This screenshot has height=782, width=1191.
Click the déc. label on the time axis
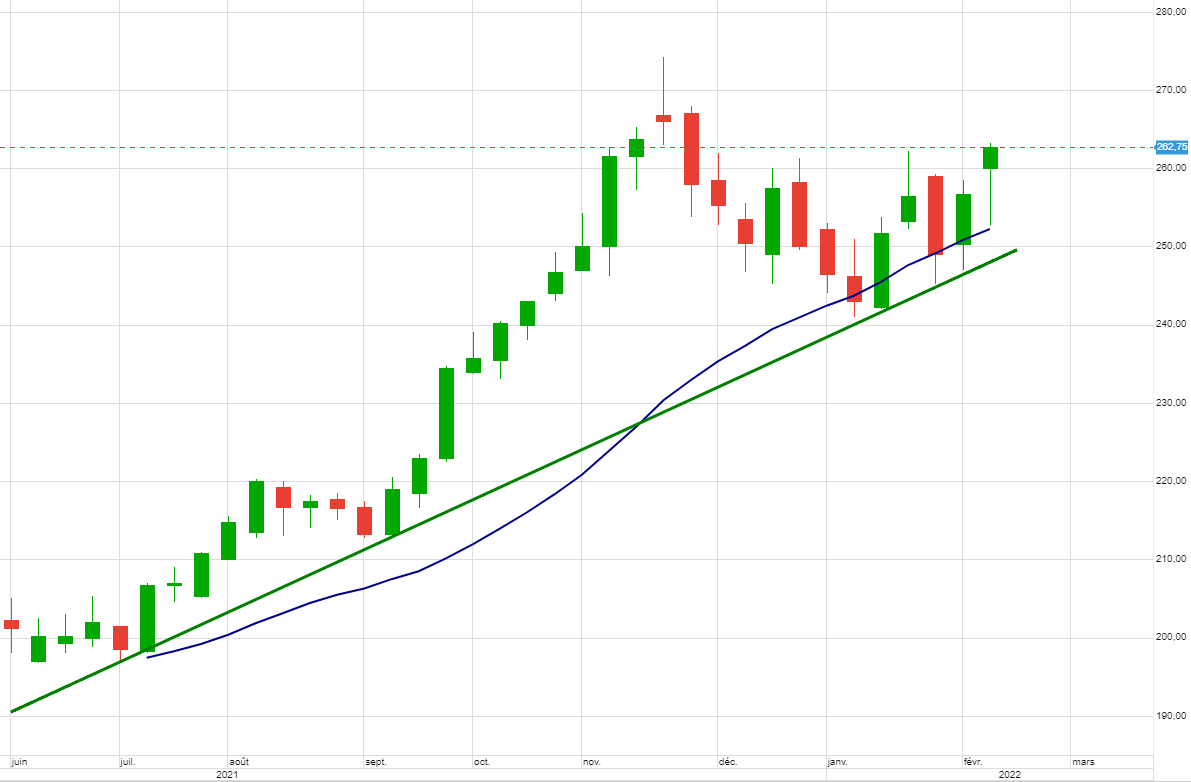click(727, 762)
